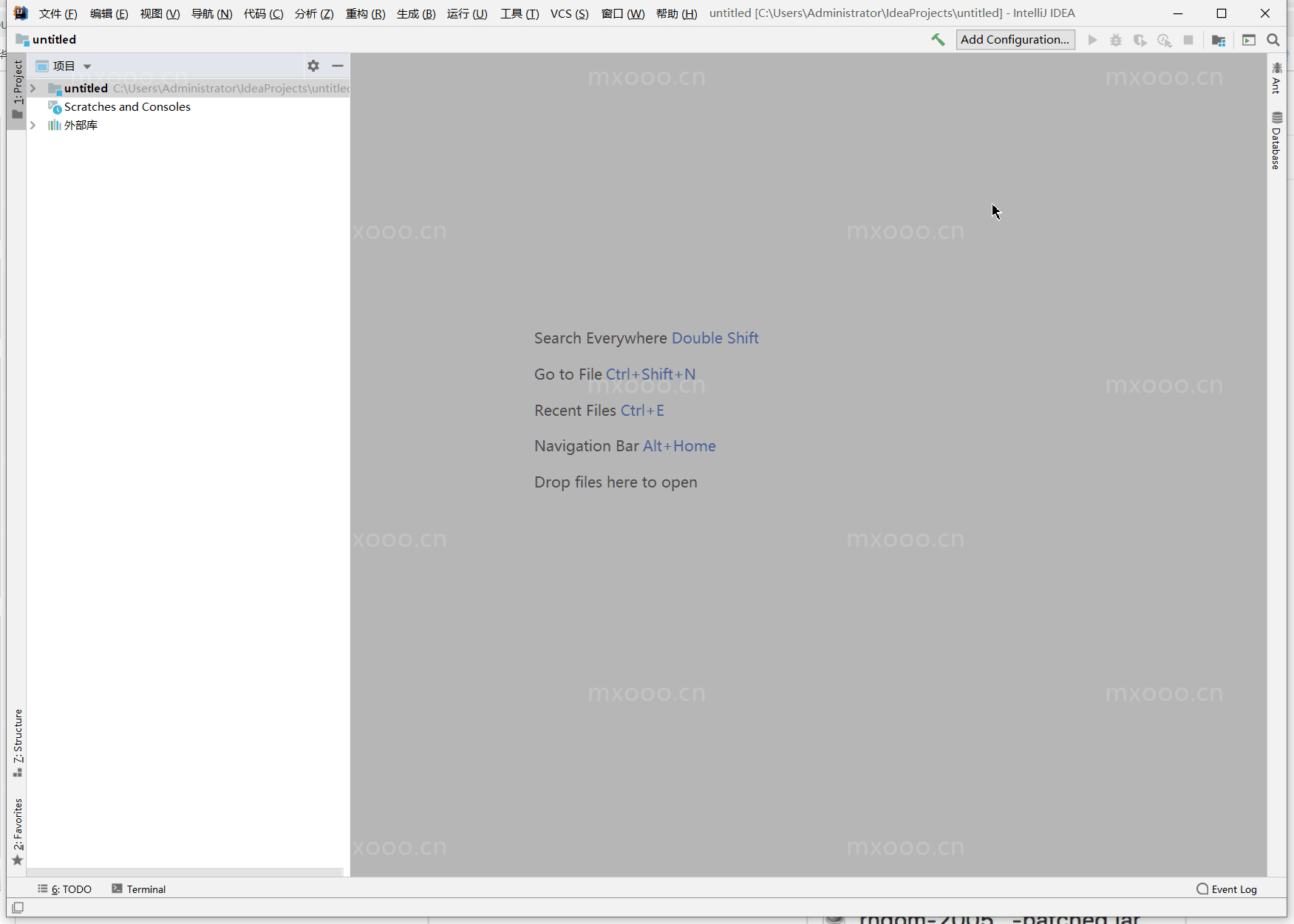Viewport: 1294px width, 924px height.
Task: Toggle tool window bars at bottom-left corner
Action: tap(18, 907)
